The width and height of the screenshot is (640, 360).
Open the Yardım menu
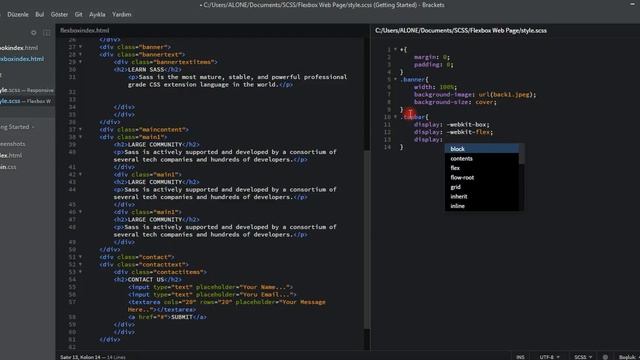[x=122, y=14]
